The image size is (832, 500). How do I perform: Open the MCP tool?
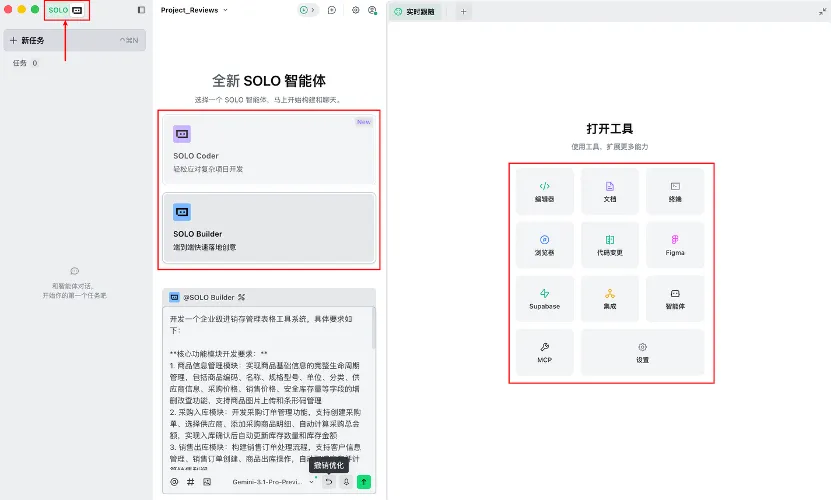point(544,352)
